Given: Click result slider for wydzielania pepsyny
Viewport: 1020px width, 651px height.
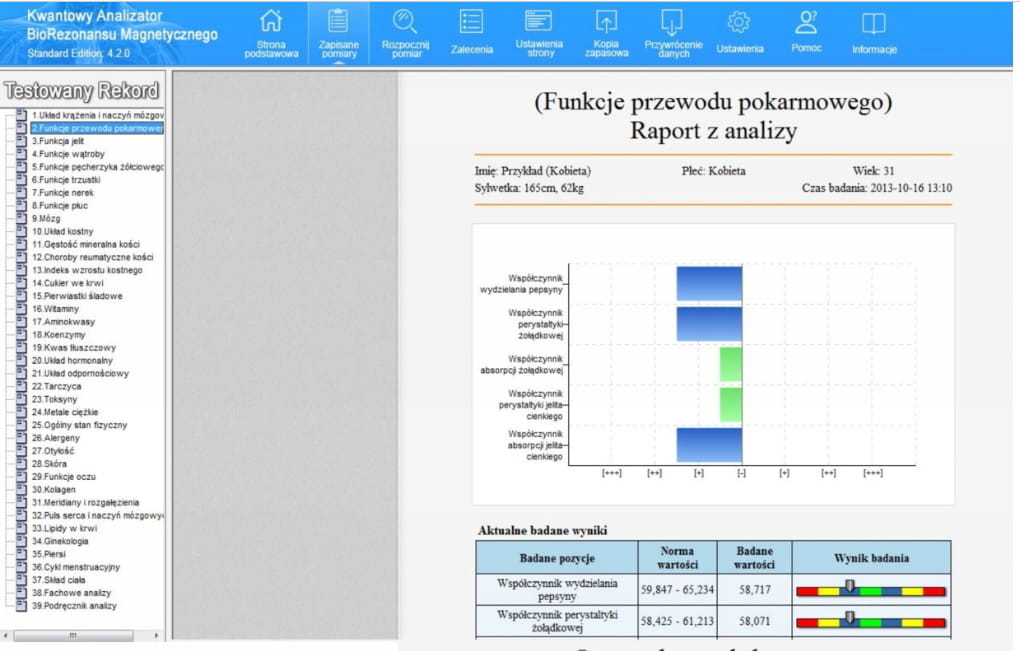Looking at the screenshot, I should click(x=870, y=589).
